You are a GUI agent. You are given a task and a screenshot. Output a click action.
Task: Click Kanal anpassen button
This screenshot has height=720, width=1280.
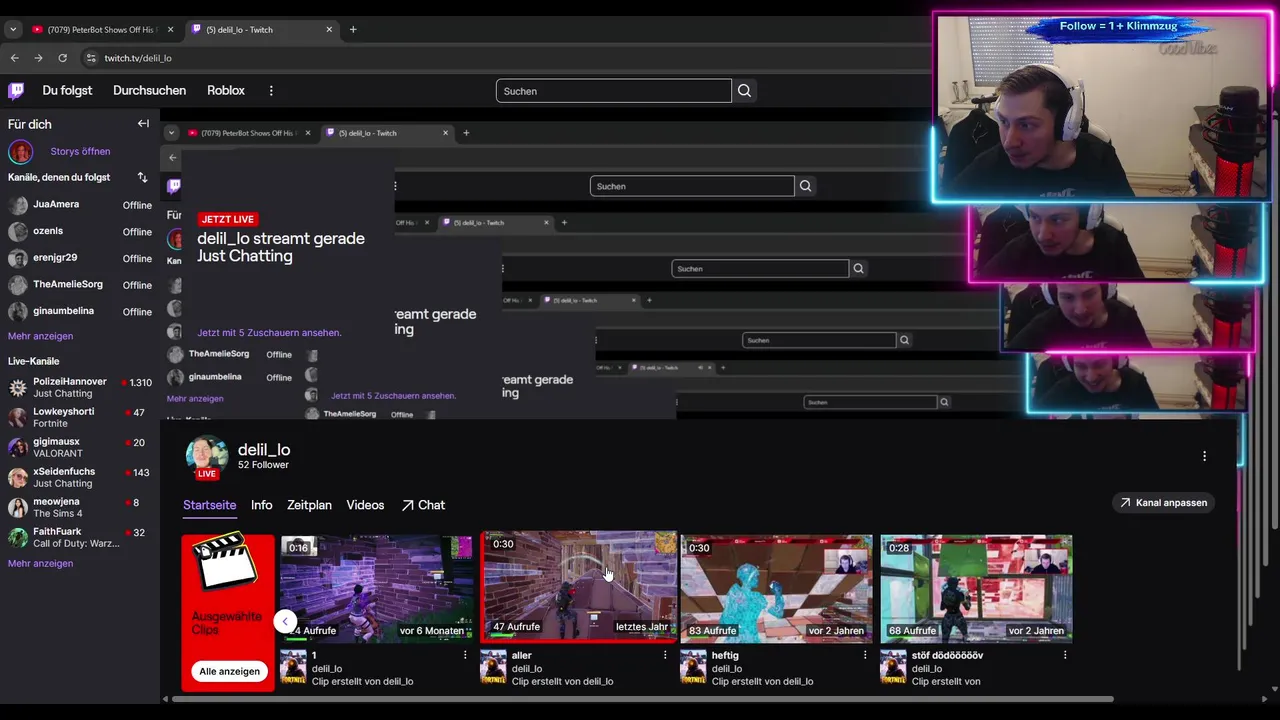click(1163, 503)
